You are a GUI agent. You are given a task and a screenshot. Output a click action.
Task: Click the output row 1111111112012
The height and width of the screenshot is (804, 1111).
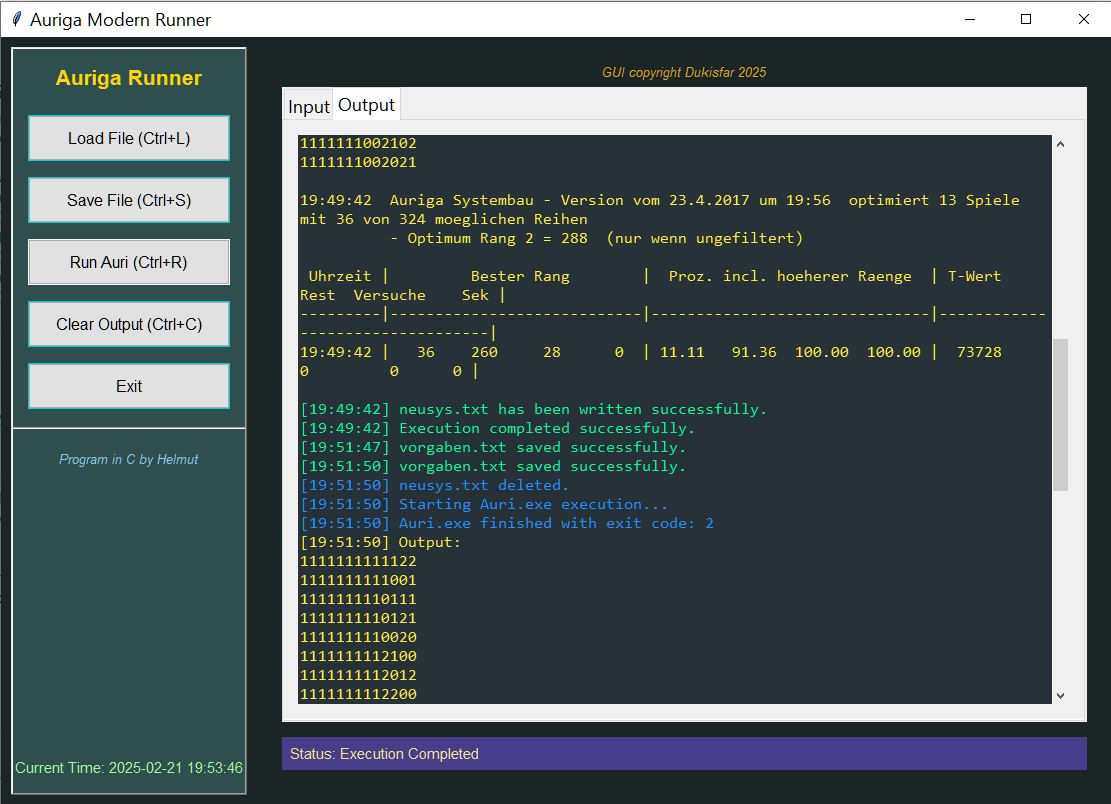359,676
